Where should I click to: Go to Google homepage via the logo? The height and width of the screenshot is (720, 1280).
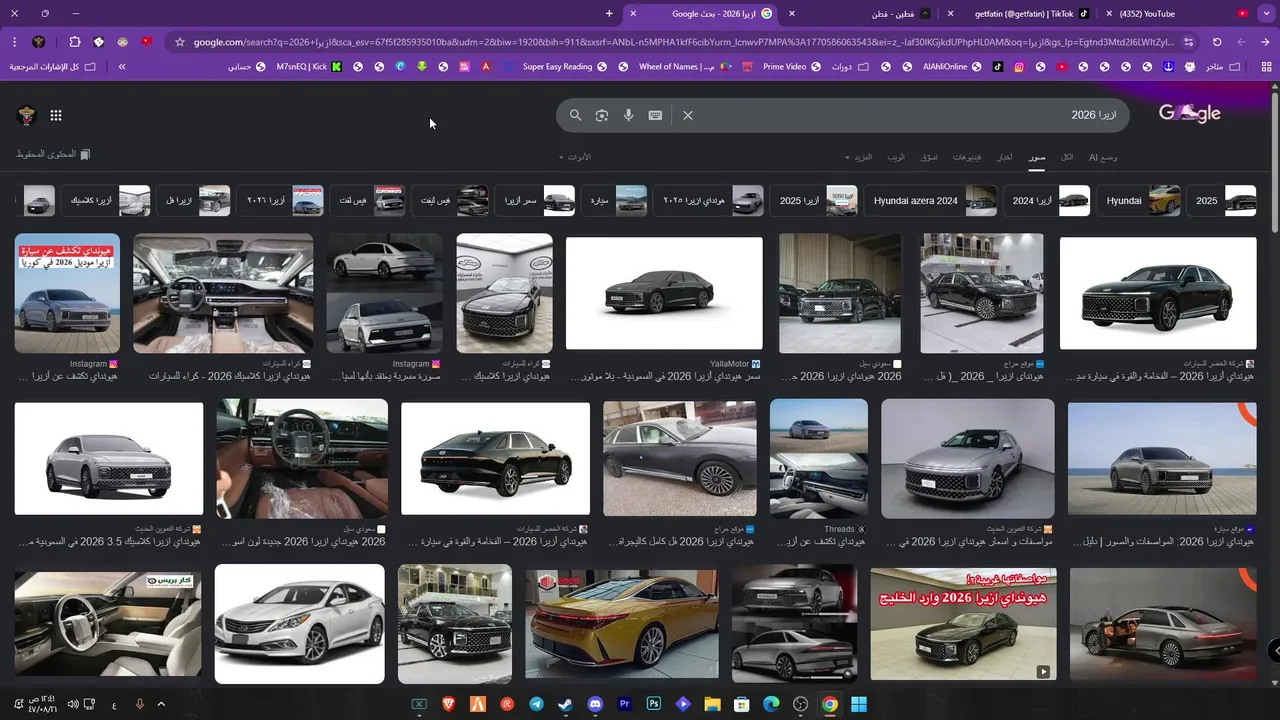(1190, 113)
